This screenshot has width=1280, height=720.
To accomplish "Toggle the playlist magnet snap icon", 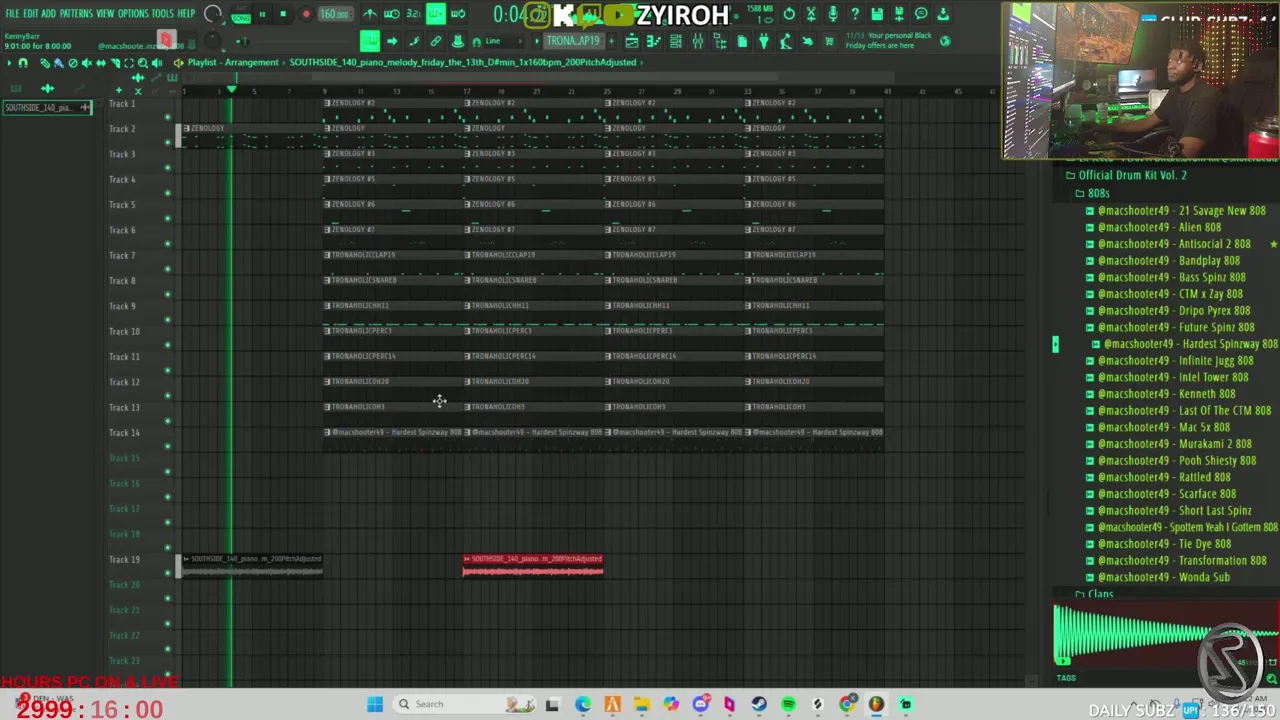I will click(x=23, y=63).
